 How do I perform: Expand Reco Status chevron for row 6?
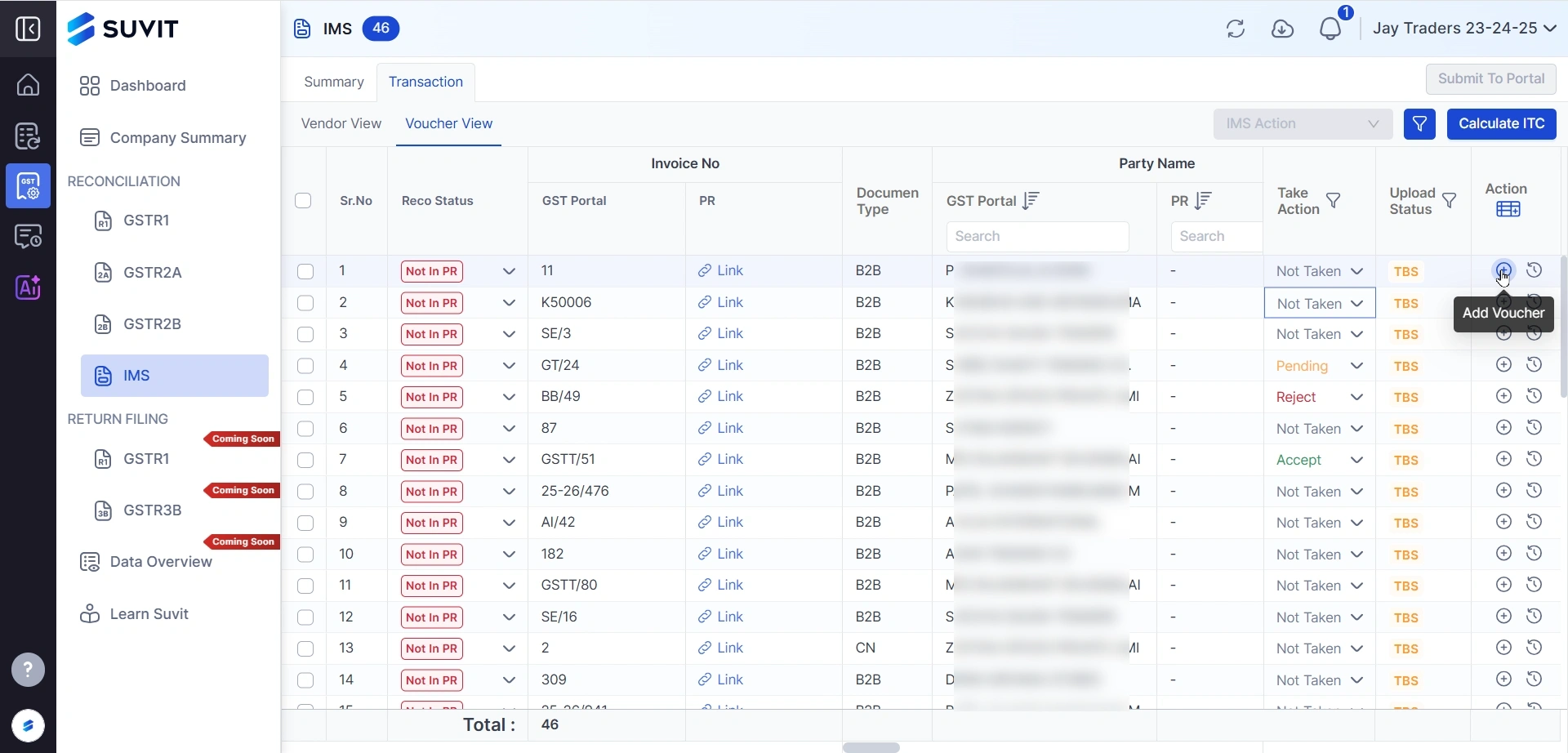click(x=509, y=429)
